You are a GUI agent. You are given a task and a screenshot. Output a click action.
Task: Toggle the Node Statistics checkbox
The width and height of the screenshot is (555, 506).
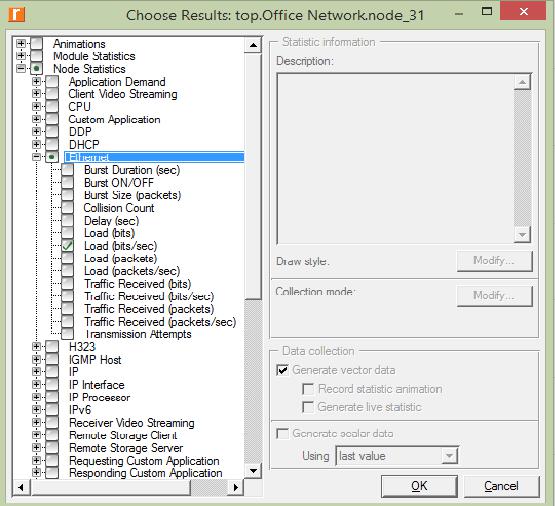(x=36, y=68)
